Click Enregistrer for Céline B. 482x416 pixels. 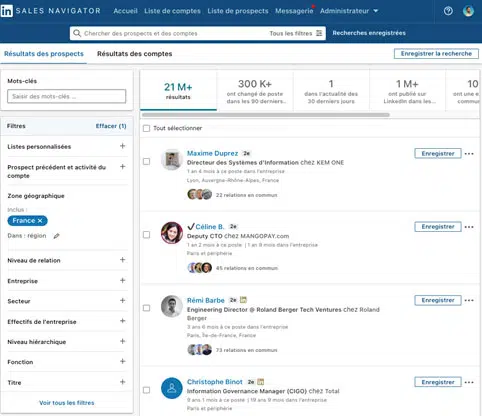point(438,227)
